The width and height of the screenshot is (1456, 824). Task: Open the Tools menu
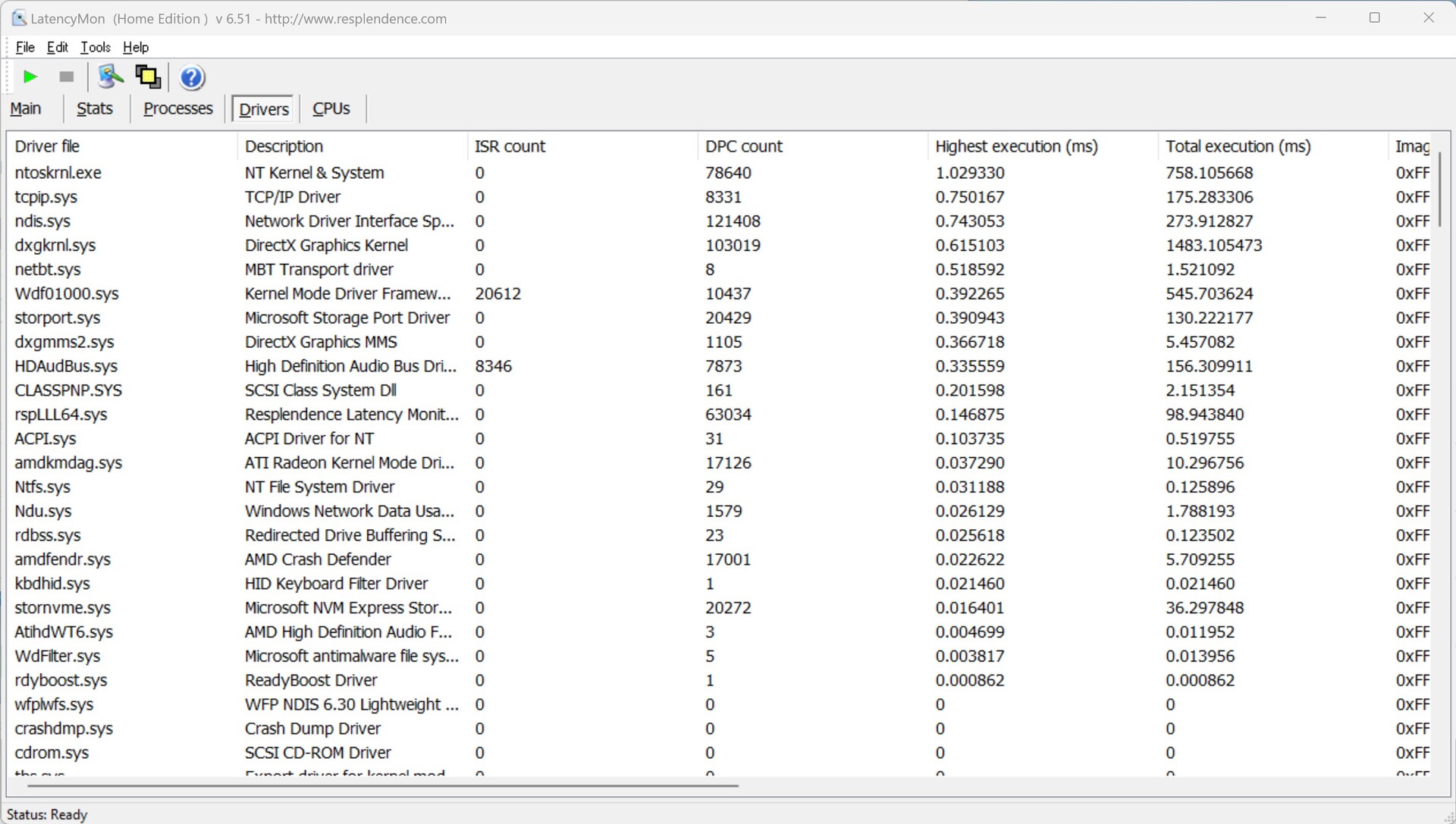[96, 47]
